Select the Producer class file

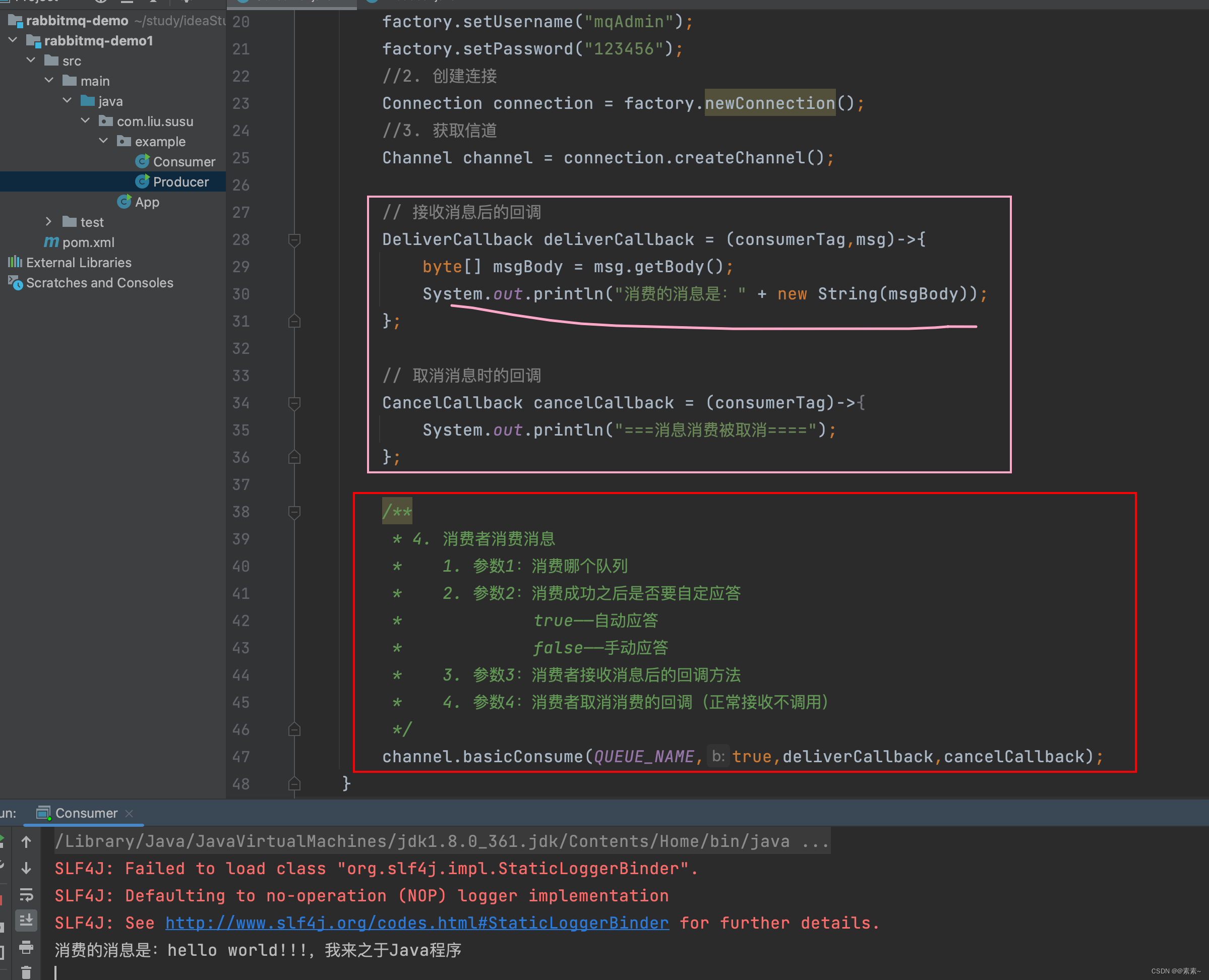tap(178, 181)
